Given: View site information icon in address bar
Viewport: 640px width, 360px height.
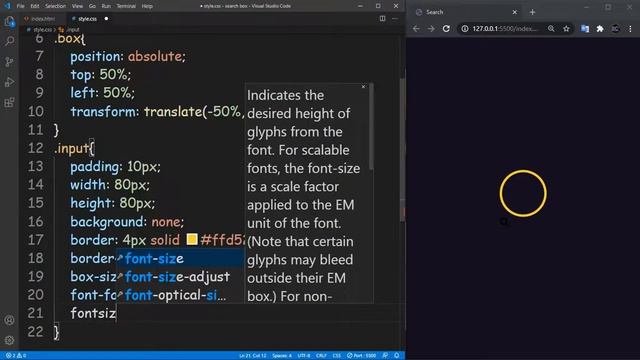Looking at the screenshot, I should click(x=464, y=29).
